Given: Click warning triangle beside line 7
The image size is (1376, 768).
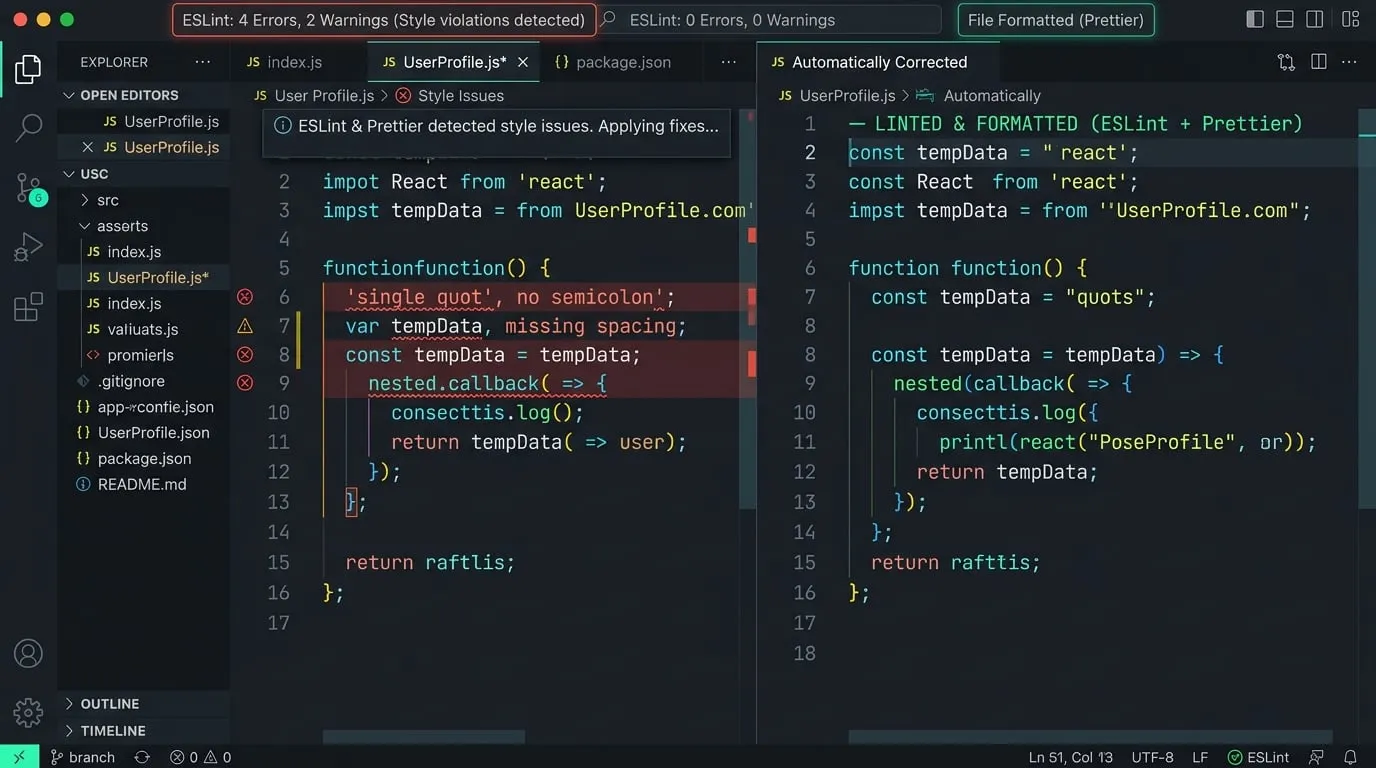Looking at the screenshot, I should [245, 326].
